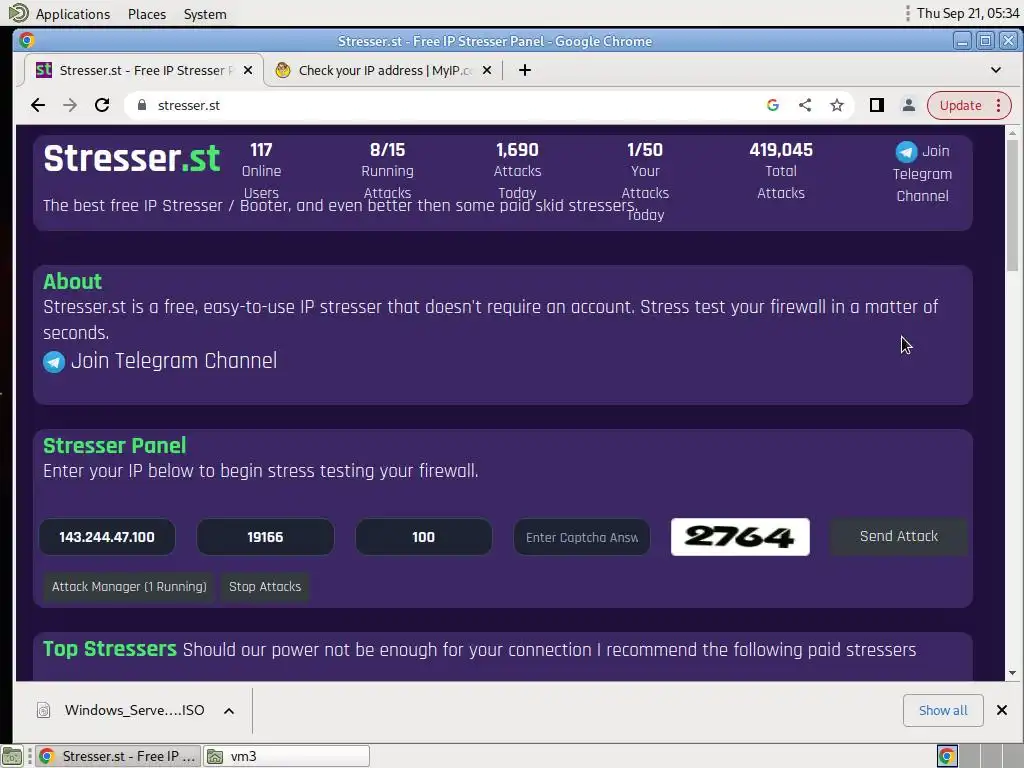1024x768 pixels.
Task: Click the panel menu icon left of Applications
Action: [x=18, y=12]
